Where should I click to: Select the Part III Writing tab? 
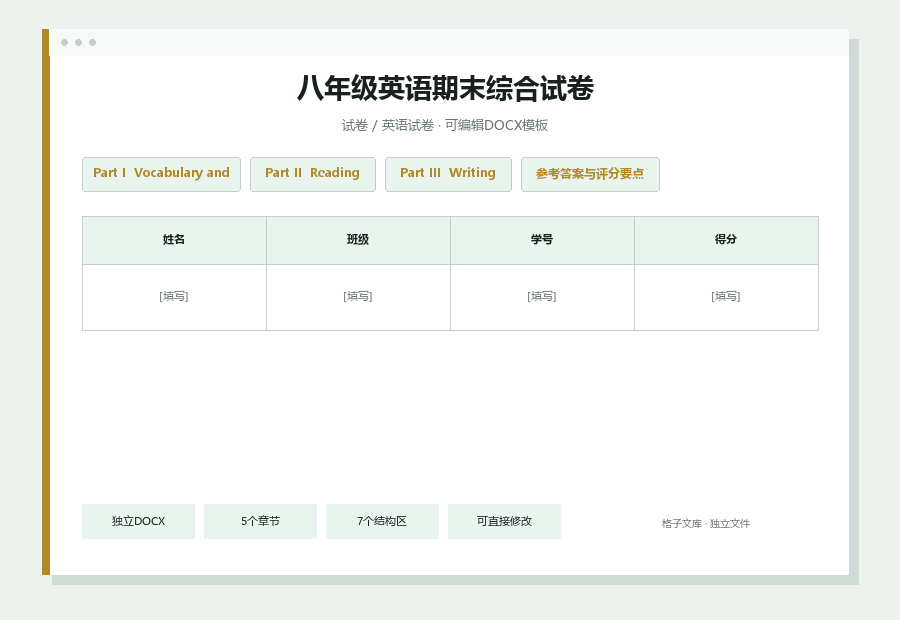click(448, 174)
